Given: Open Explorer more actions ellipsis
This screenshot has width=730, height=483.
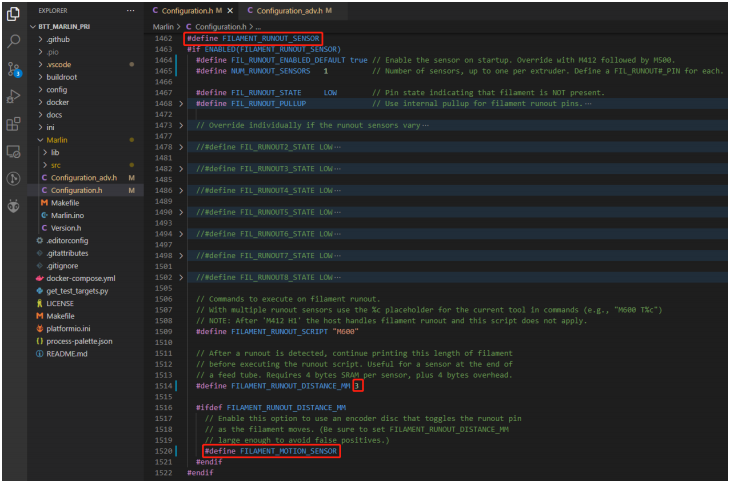Looking at the screenshot, I should [x=129, y=10].
